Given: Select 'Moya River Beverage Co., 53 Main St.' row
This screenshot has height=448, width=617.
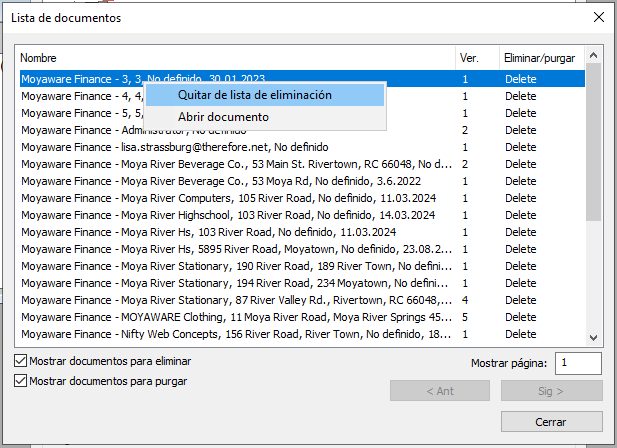Looking at the screenshot, I should coord(302,164).
